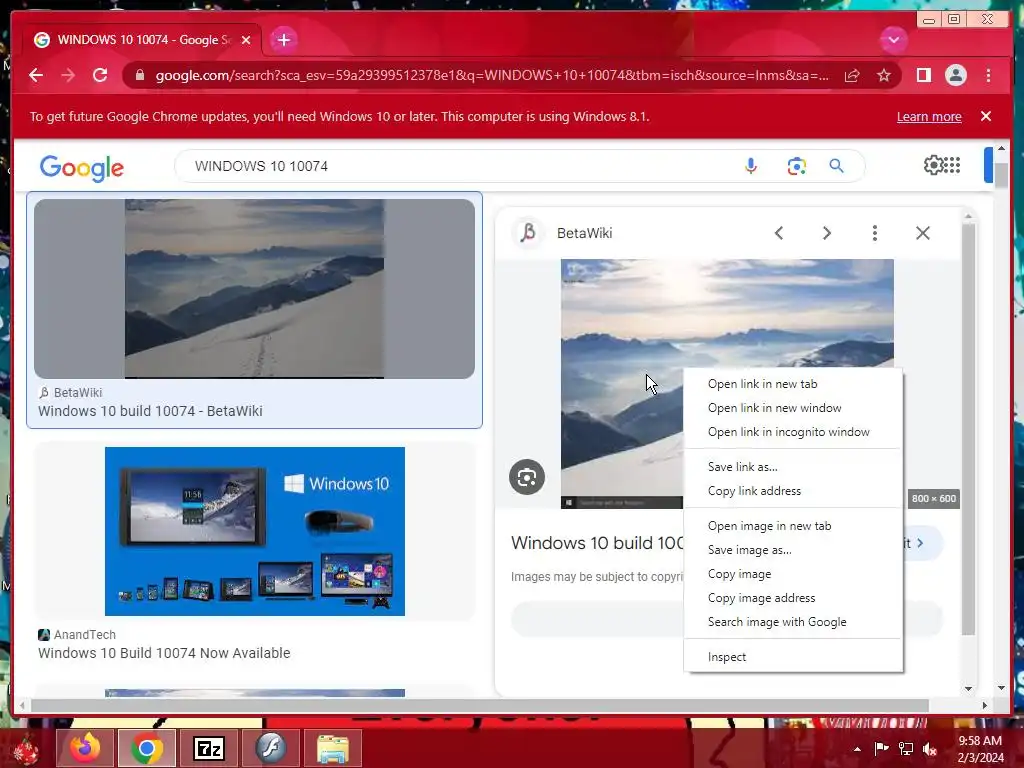Open Firefox from the taskbar

86,748
